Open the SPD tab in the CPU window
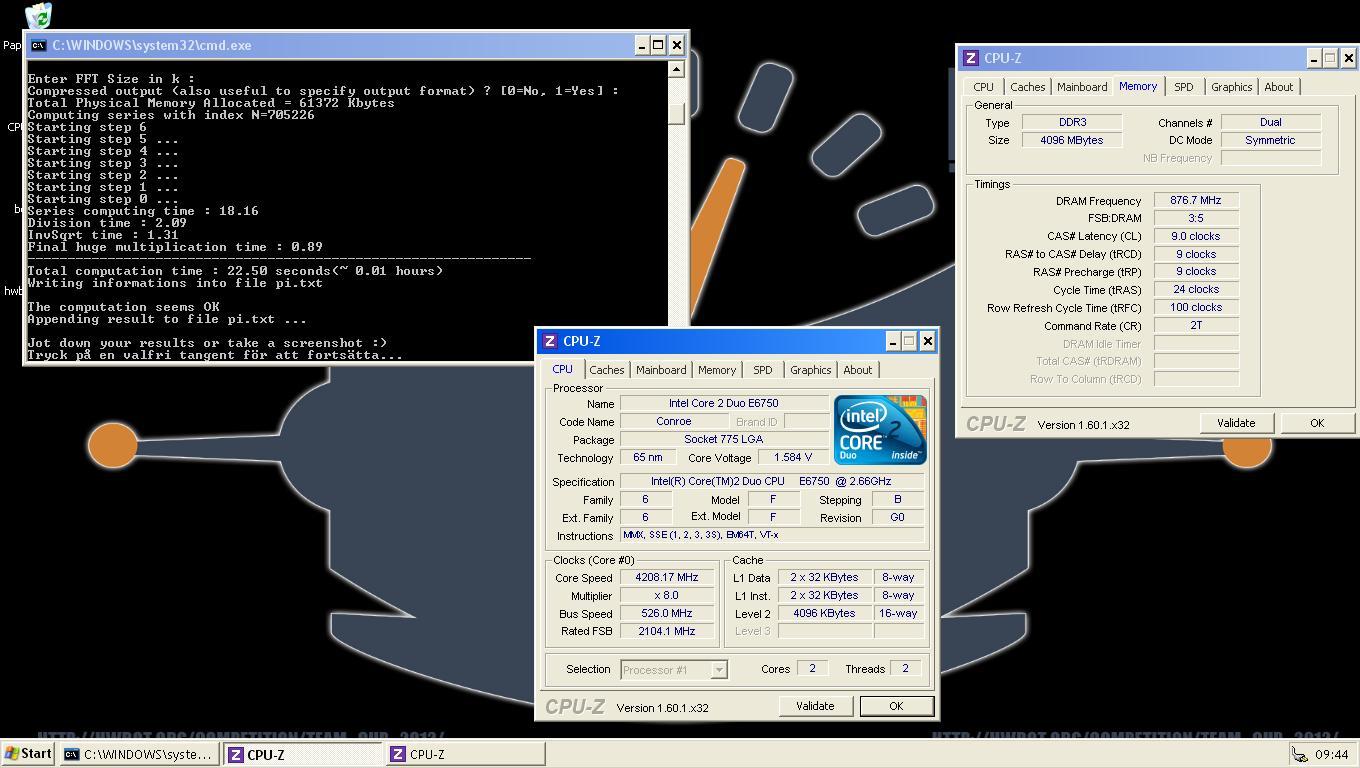The height and width of the screenshot is (768, 1360). pos(762,370)
